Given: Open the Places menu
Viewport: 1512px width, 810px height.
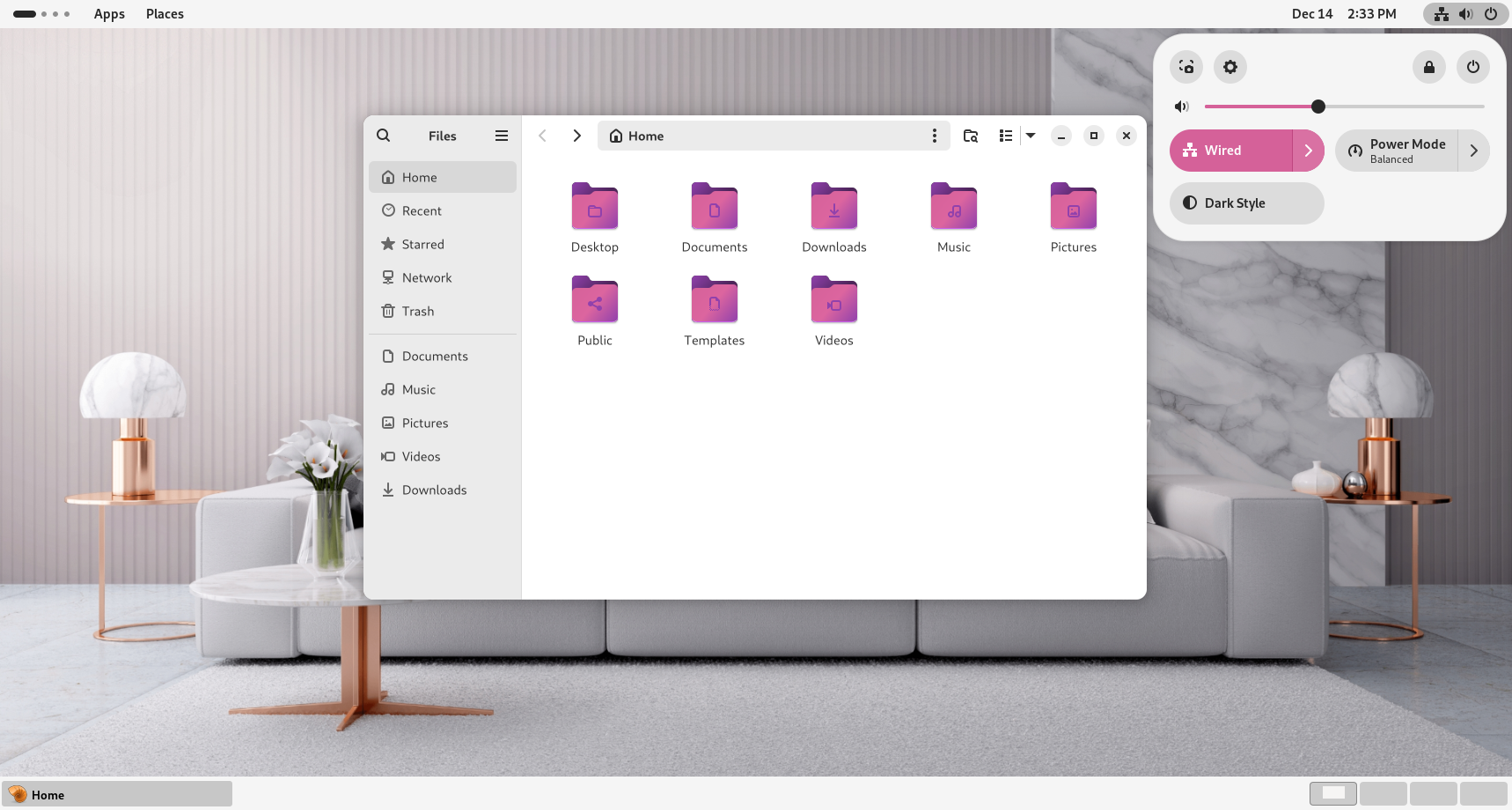Looking at the screenshot, I should (x=165, y=14).
